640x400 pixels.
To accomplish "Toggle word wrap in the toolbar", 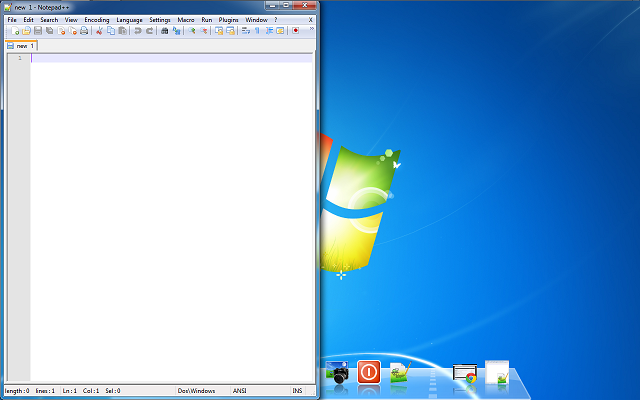I will [245, 31].
